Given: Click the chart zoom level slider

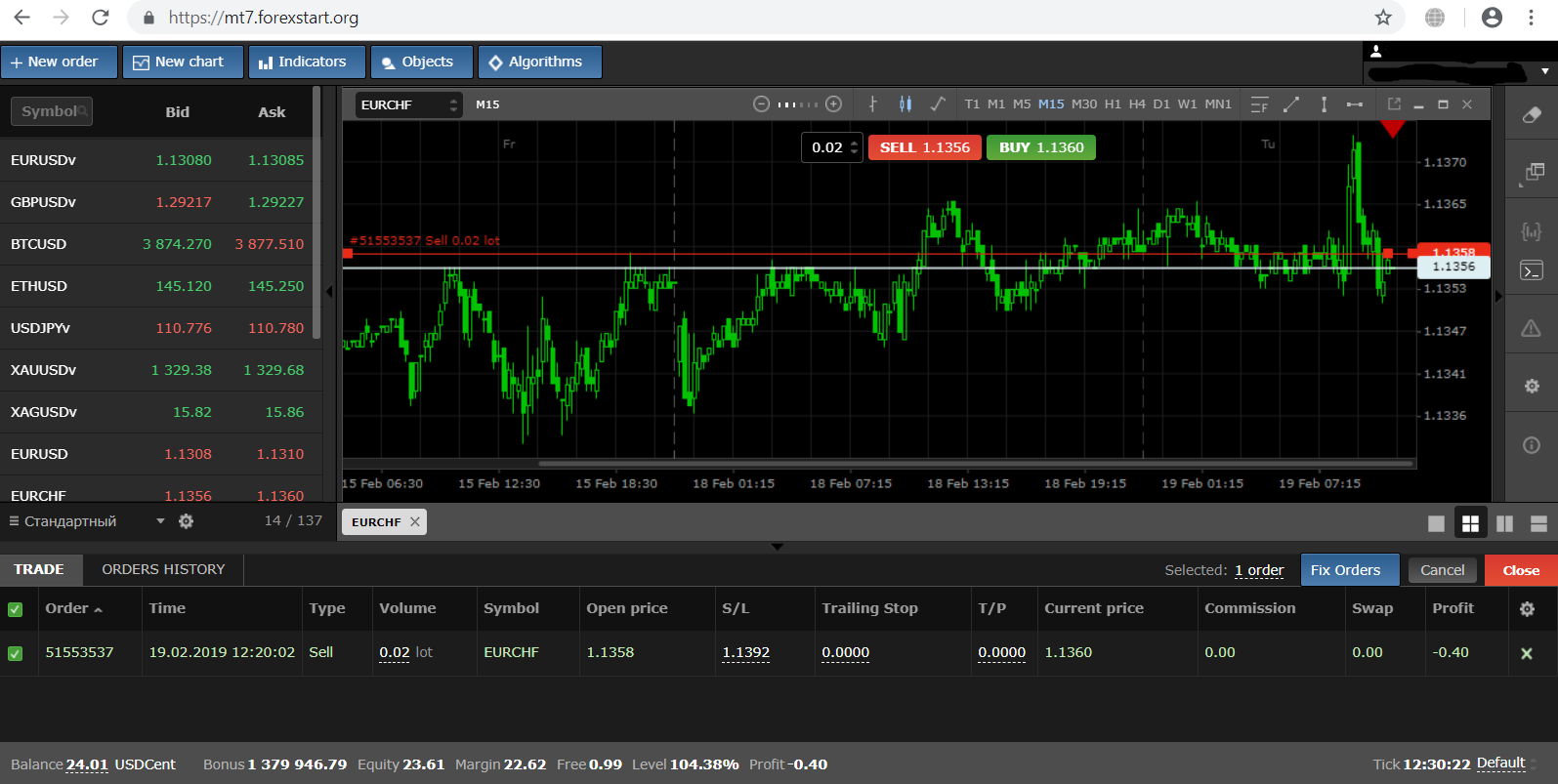Looking at the screenshot, I should (798, 104).
